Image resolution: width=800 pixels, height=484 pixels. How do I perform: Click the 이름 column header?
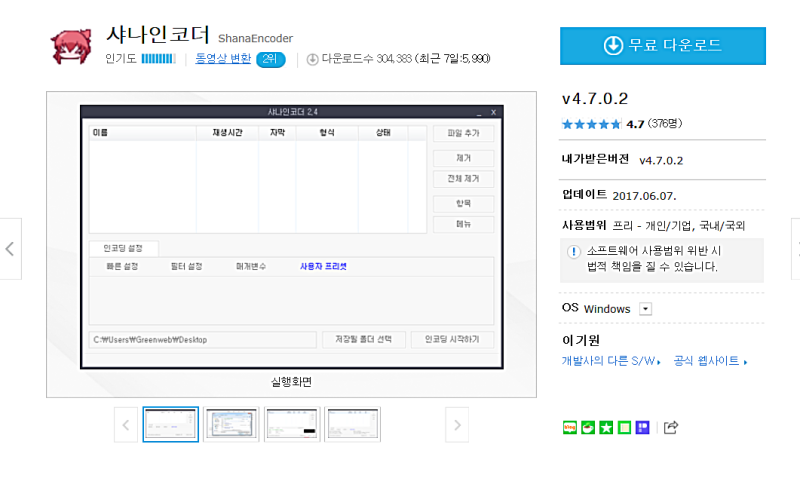pos(143,133)
